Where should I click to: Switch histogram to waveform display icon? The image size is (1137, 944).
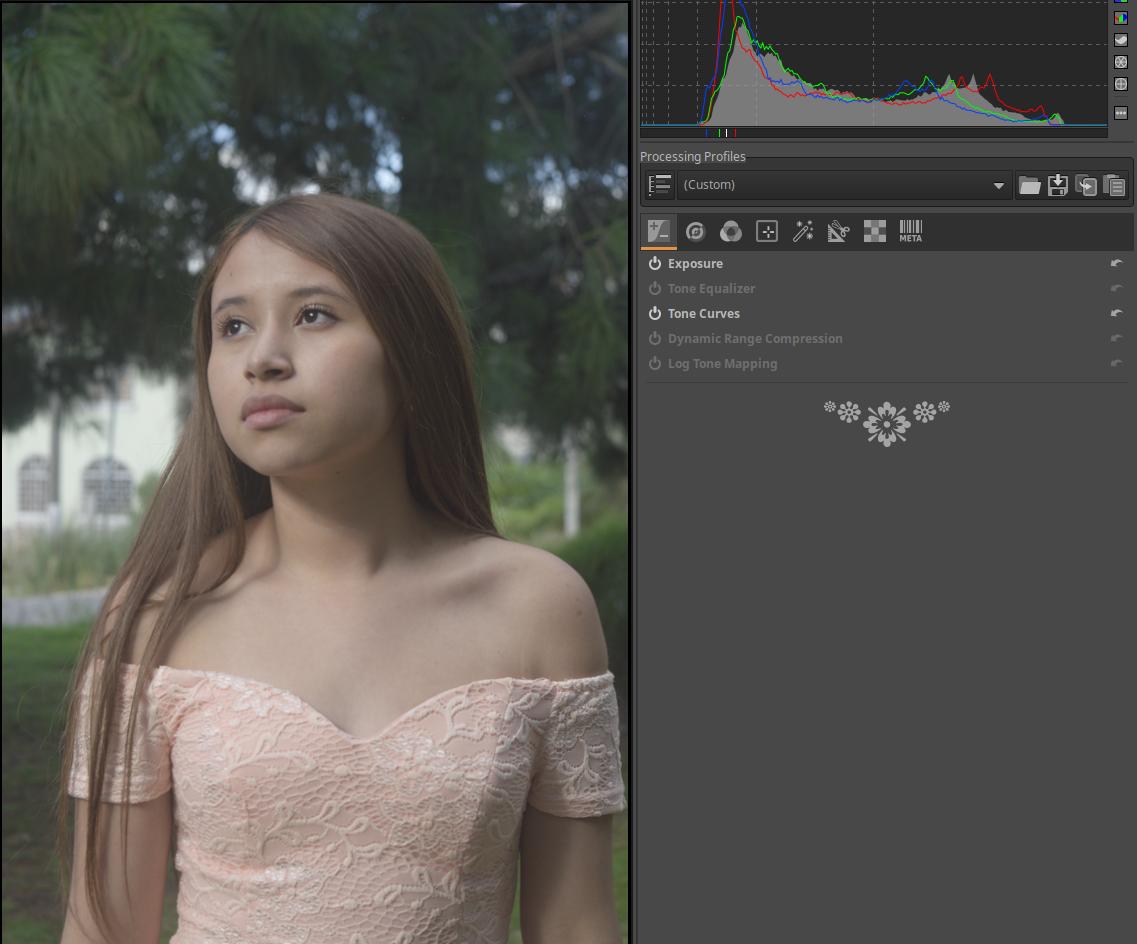(x=1121, y=40)
